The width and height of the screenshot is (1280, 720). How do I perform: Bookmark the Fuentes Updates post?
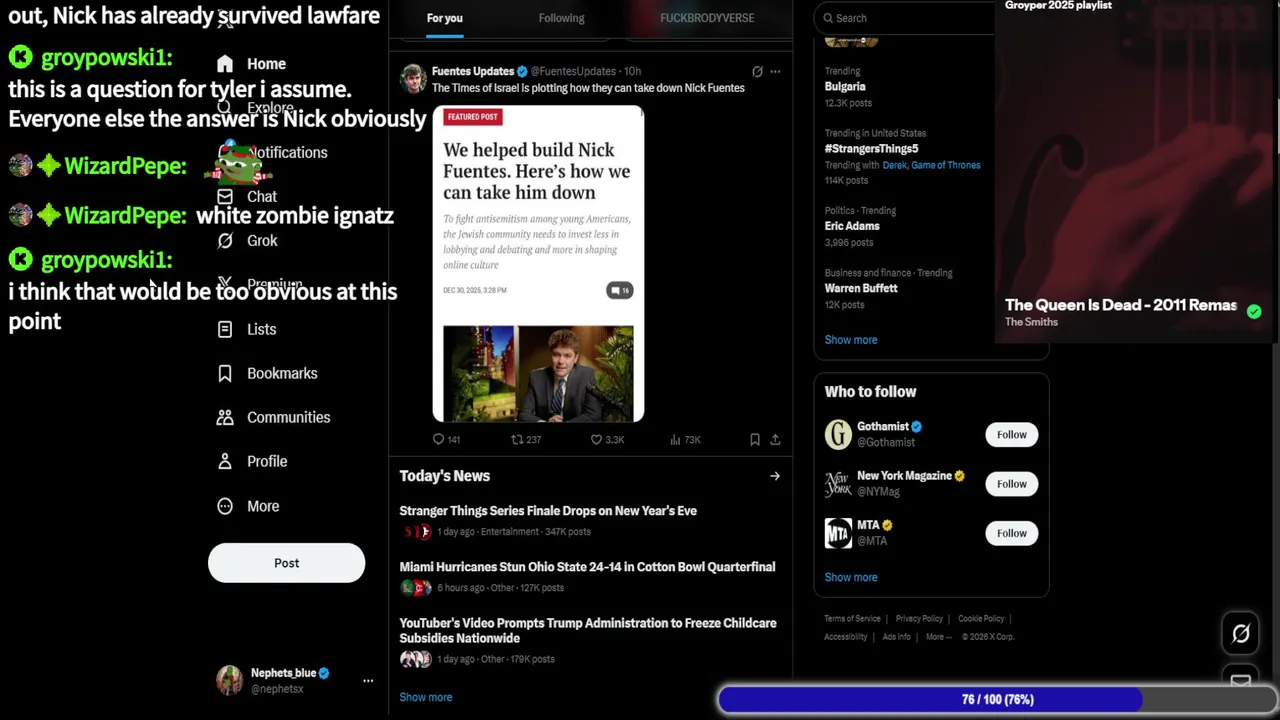coord(755,439)
